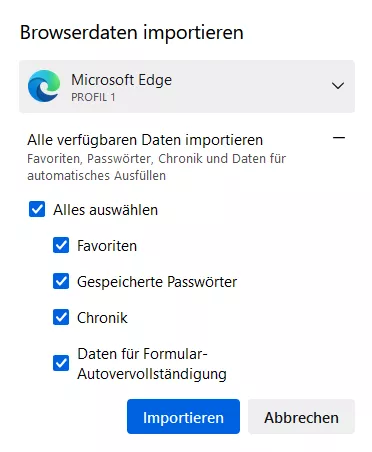
Task: Disable the Chronik checkbox
Action: [x=61, y=317]
